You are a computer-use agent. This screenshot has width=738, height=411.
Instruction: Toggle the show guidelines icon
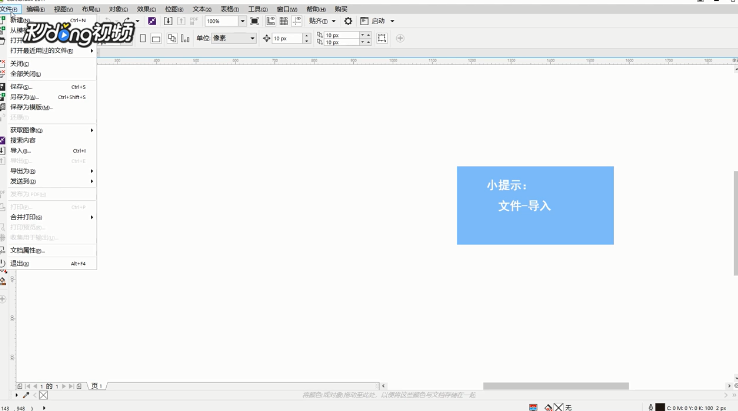point(297,21)
